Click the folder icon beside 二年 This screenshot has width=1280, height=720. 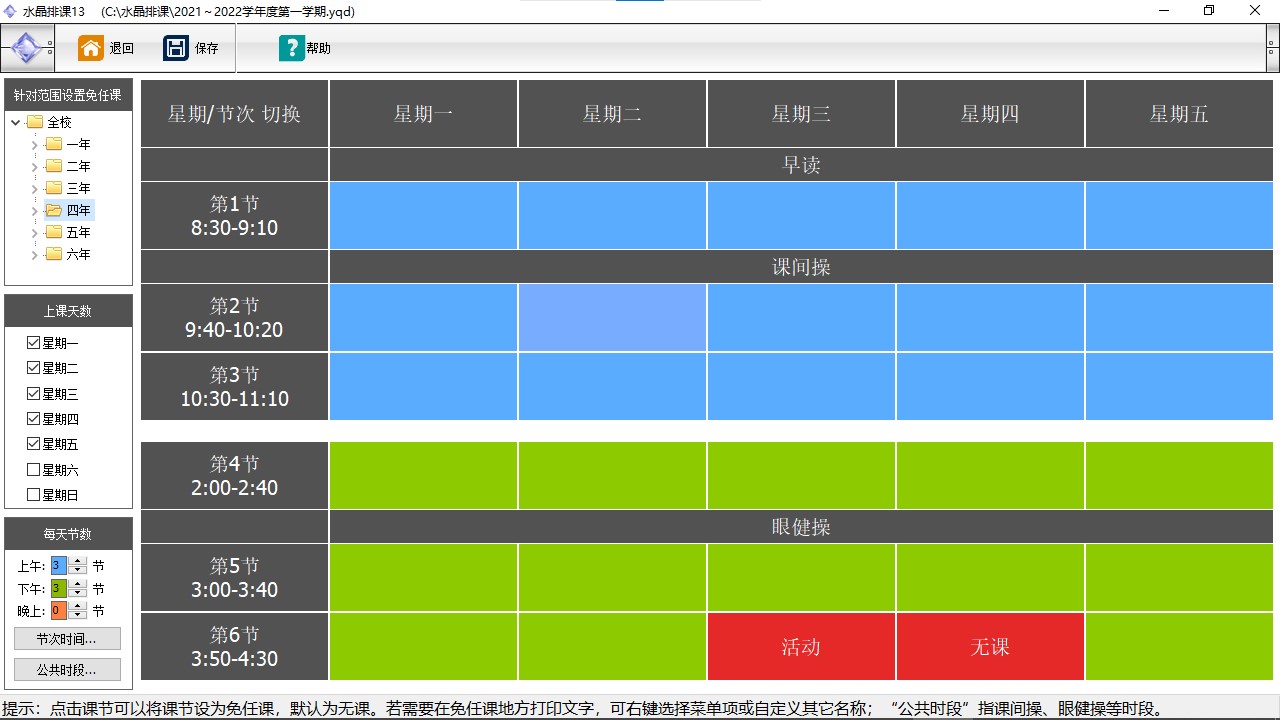(x=54, y=166)
